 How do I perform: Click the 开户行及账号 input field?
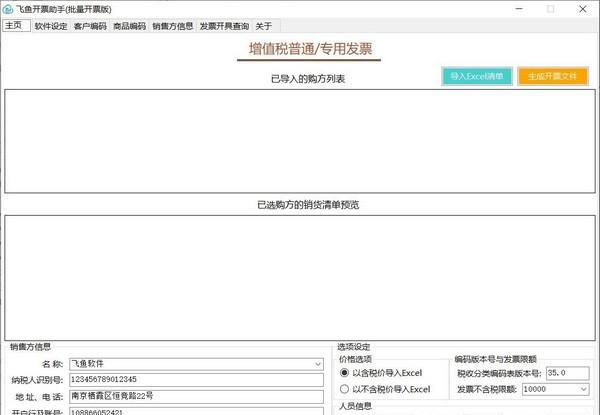click(x=196, y=411)
